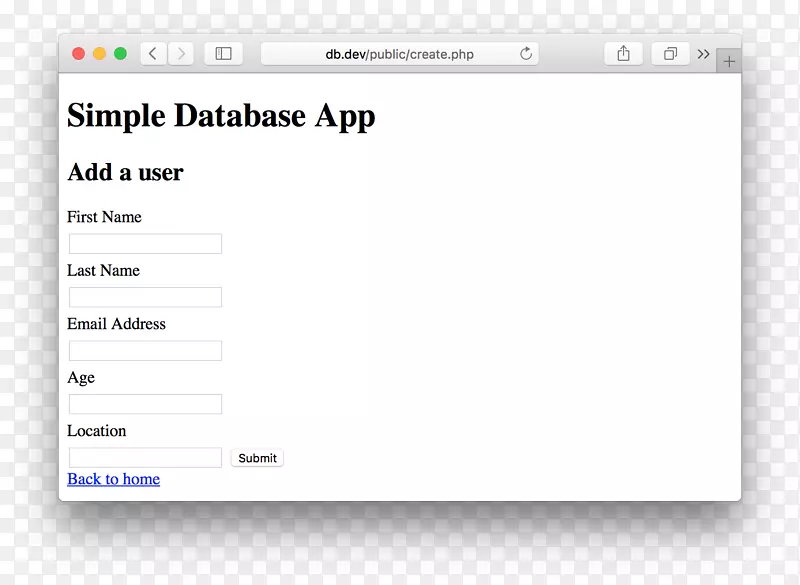Minimize the window with the yellow button
The width and height of the screenshot is (800, 585).
coord(100,54)
